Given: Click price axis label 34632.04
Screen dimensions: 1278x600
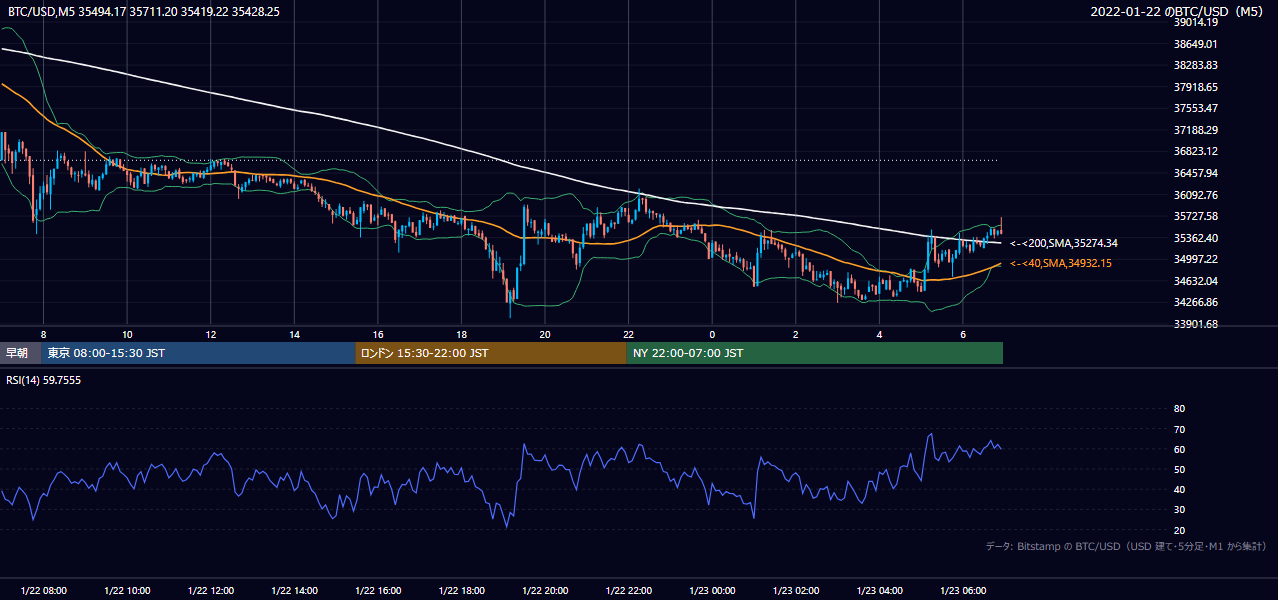Looking at the screenshot, I should point(1196,281).
